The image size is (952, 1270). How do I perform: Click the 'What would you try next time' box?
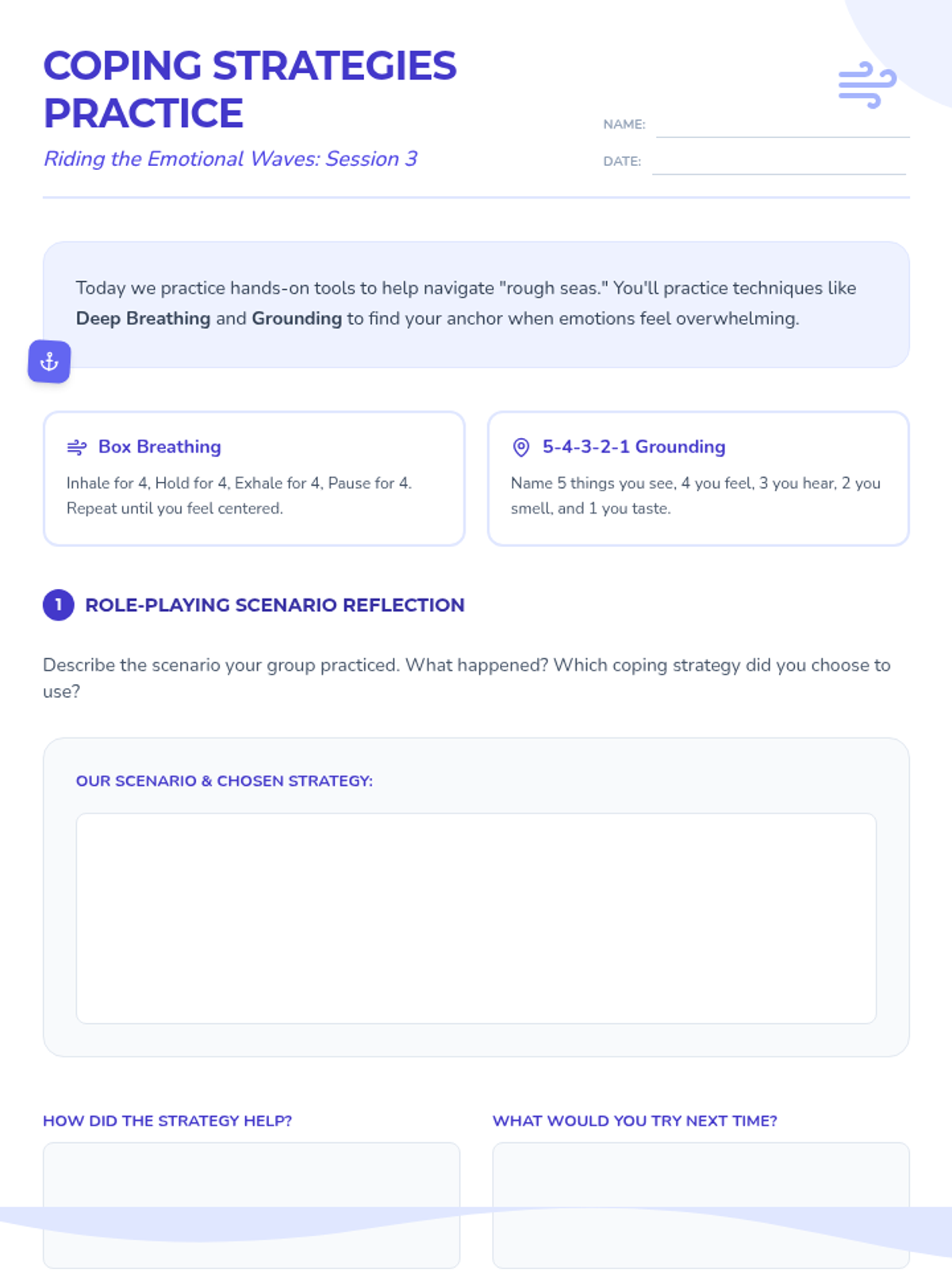[x=701, y=1203]
